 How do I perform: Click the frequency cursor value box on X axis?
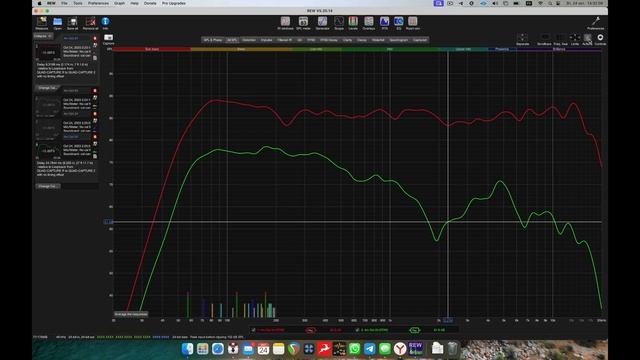(x=448, y=320)
